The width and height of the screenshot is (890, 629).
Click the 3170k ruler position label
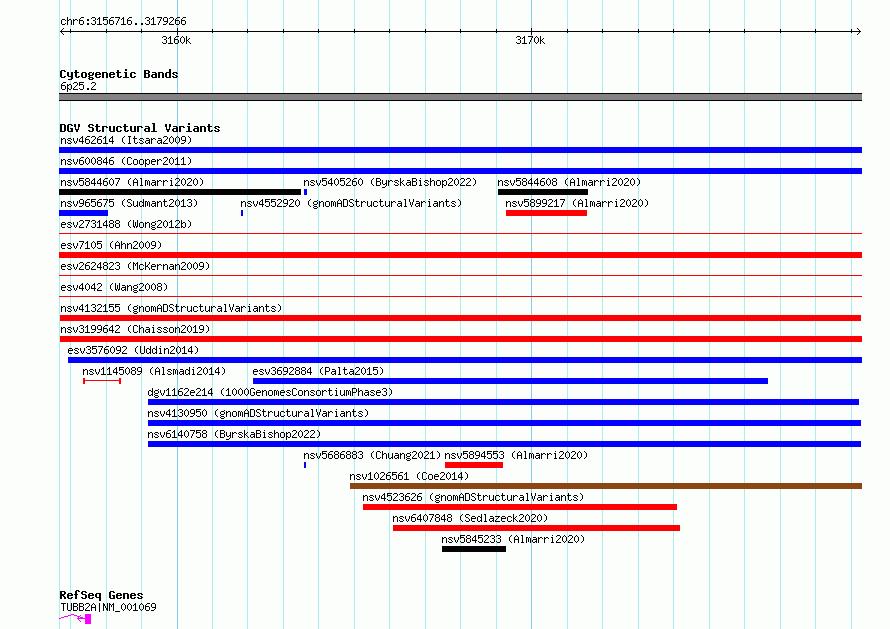point(530,40)
